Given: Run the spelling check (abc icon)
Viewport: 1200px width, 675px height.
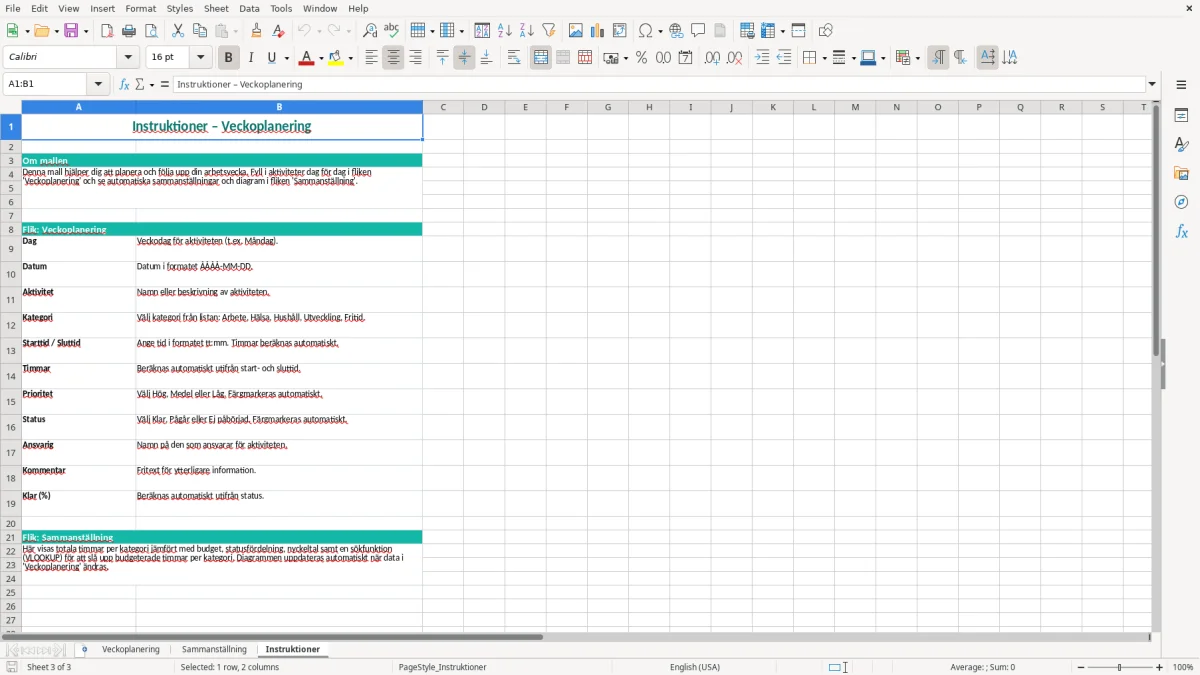Looking at the screenshot, I should pos(392,31).
